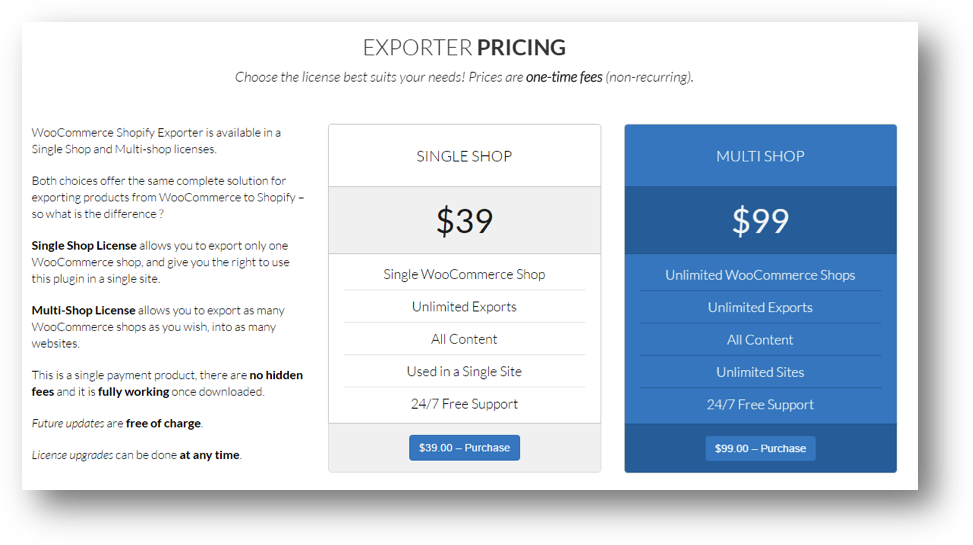This screenshot has width=973, height=545.
Task: Click 'Unlimited Exports' in Multi Shop card
Action: tap(760, 308)
